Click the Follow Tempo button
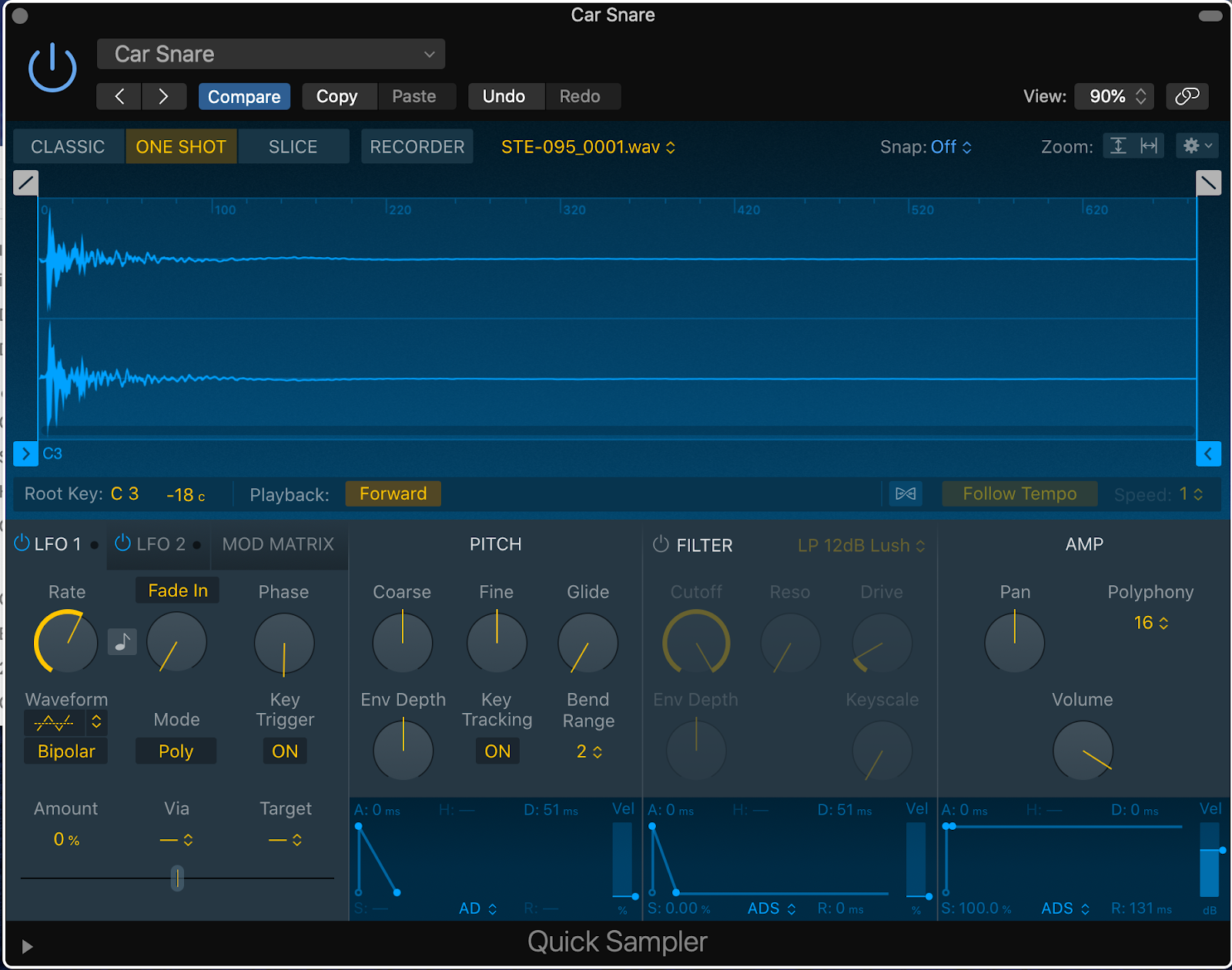 1019,493
